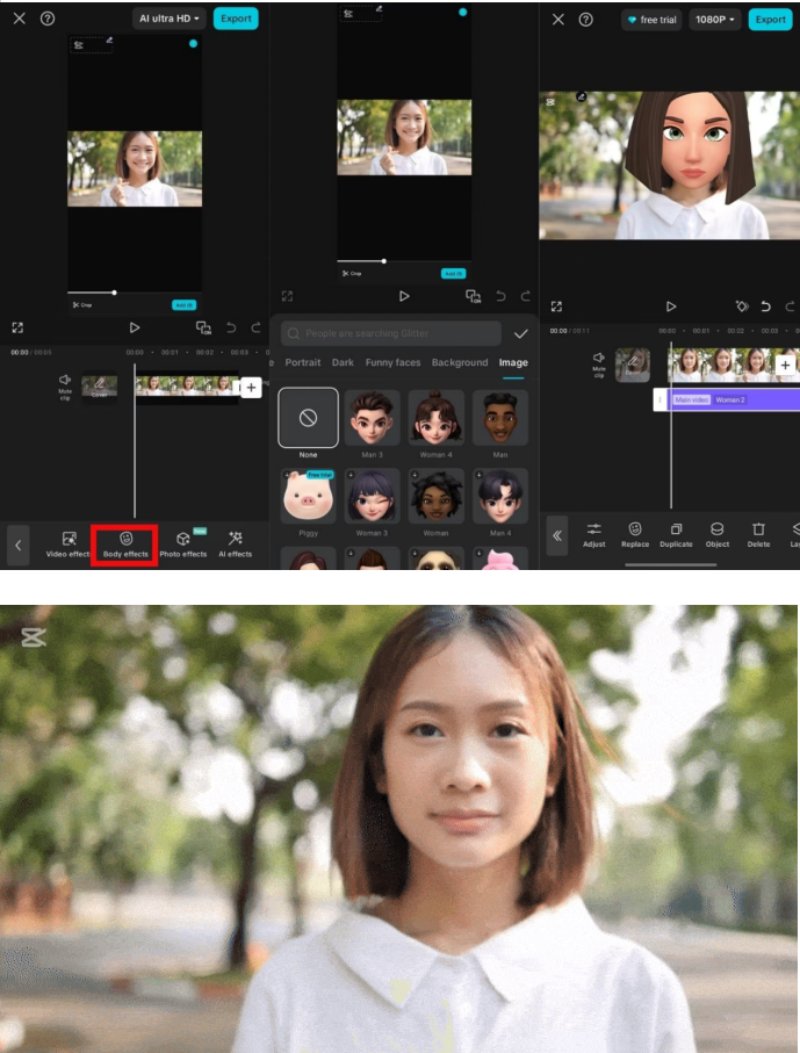Switch to the Funny faces tab

click(393, 362)
